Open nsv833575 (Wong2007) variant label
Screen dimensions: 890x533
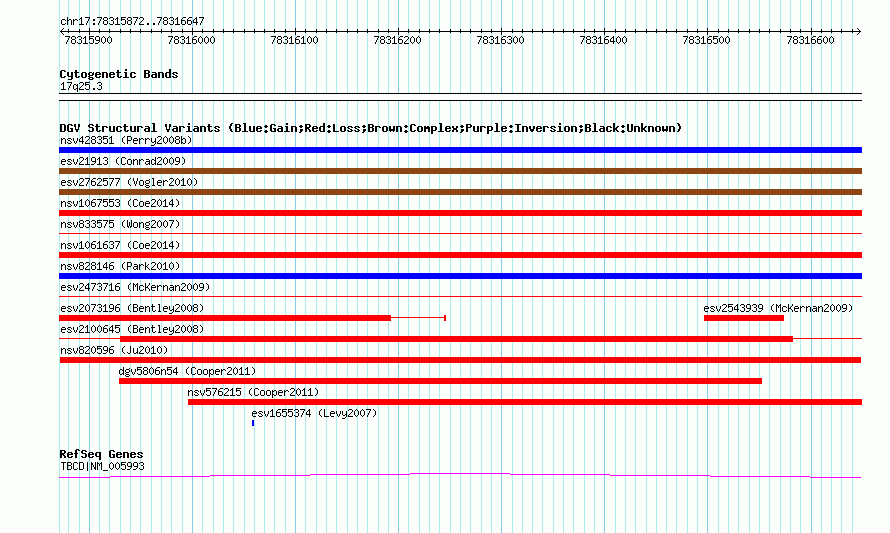point(120,224)
